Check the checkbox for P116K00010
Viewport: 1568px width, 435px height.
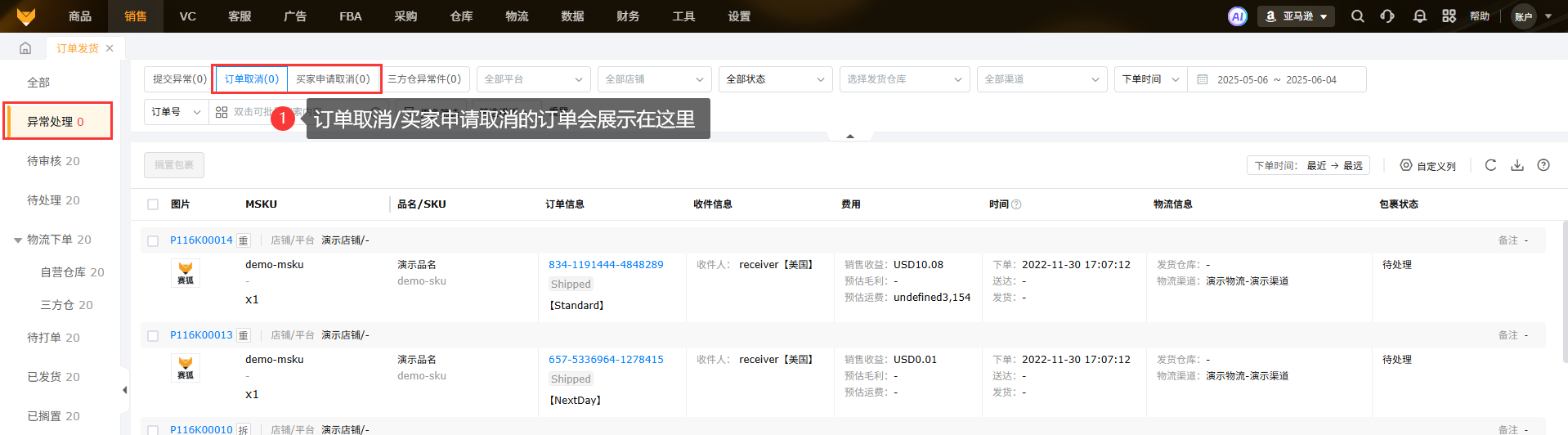[x=153, y=429]
